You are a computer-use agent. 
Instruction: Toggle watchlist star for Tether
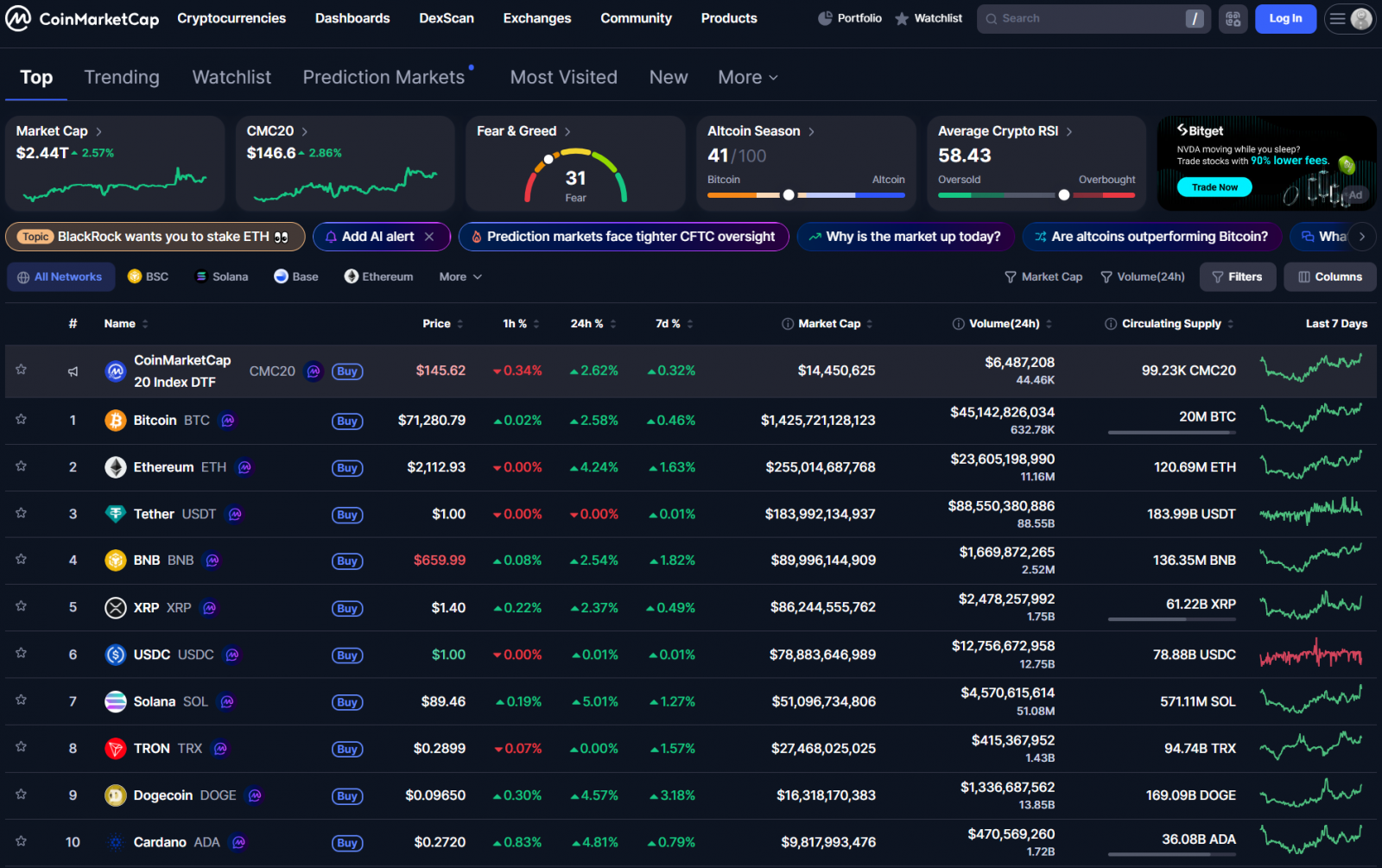coord(21,513)
